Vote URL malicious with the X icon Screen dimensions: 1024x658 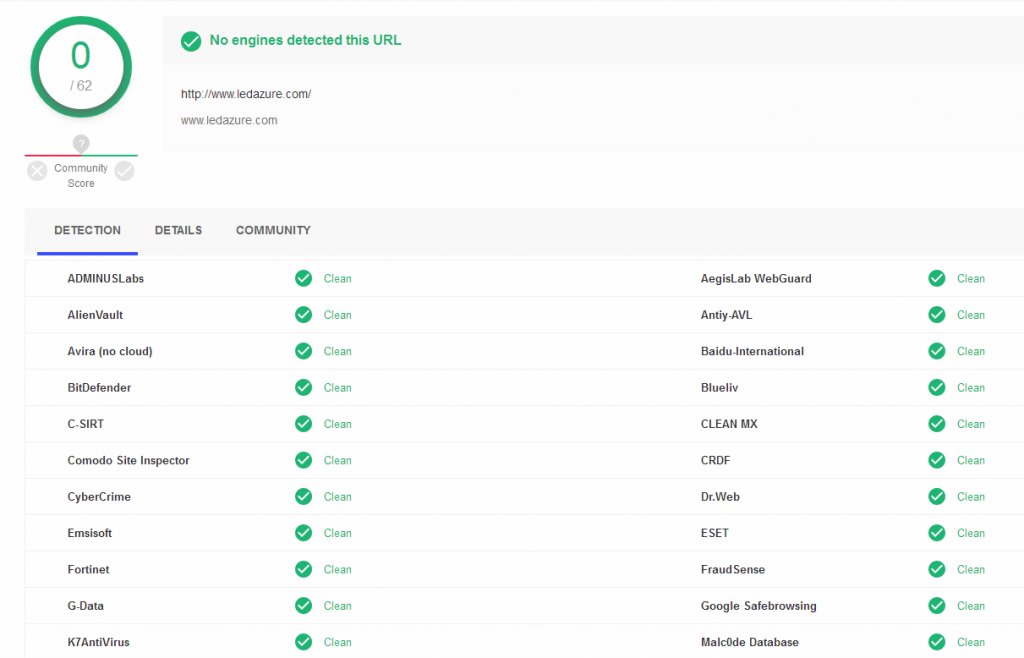tap(37, 171)
